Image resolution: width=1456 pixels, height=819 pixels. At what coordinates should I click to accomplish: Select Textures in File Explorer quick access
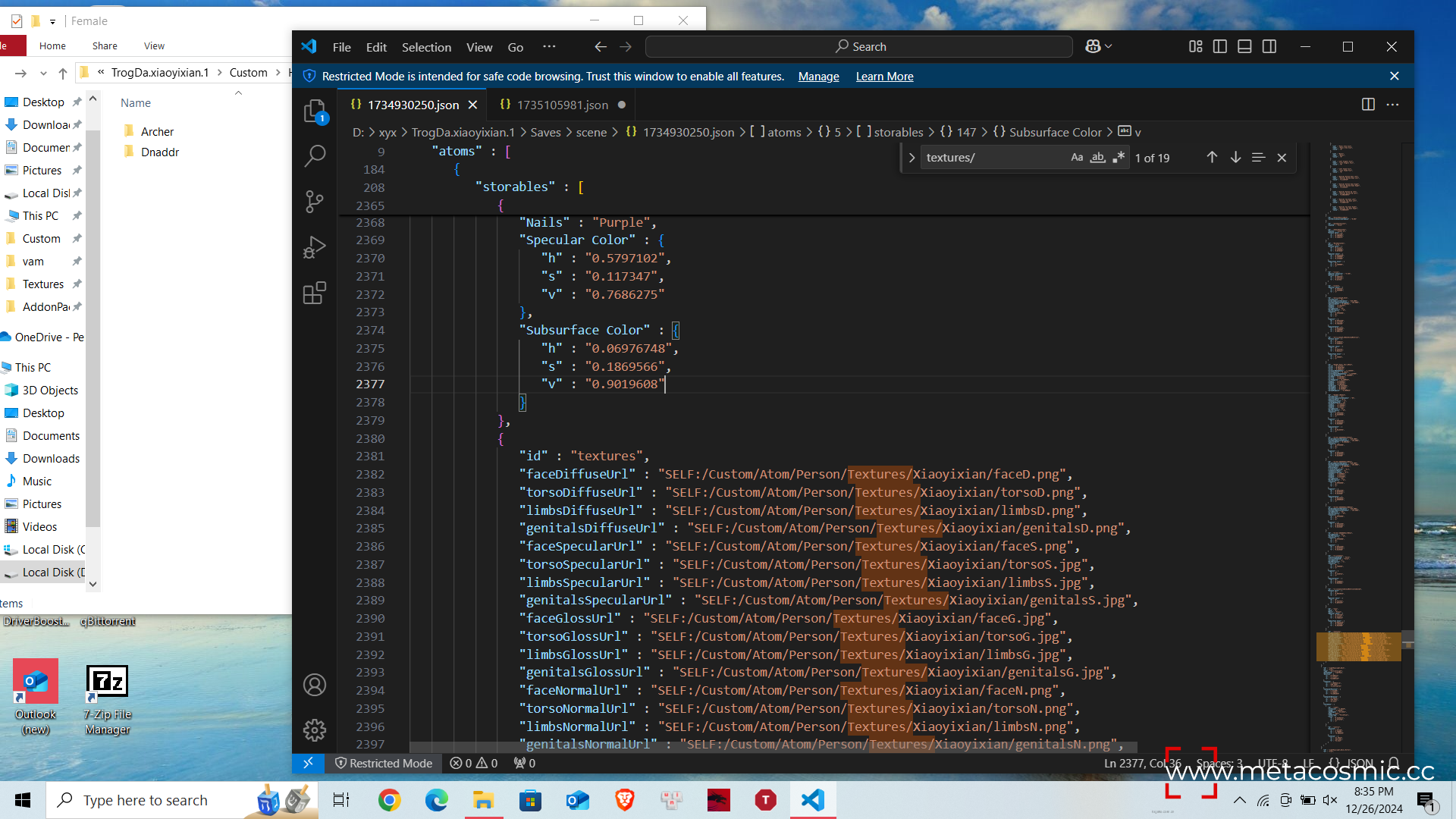coord(43,284)
